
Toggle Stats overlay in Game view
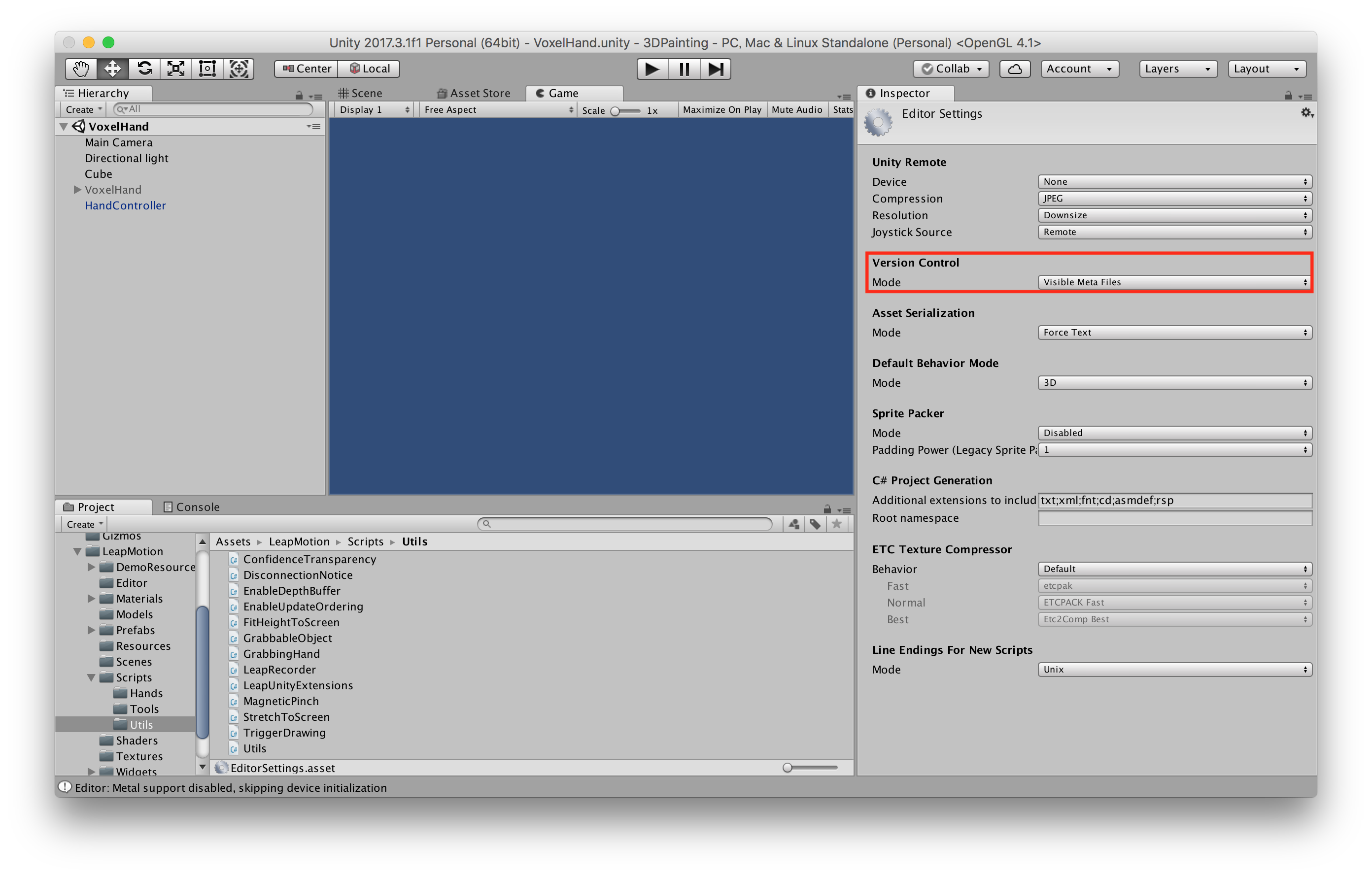[842, 109]
